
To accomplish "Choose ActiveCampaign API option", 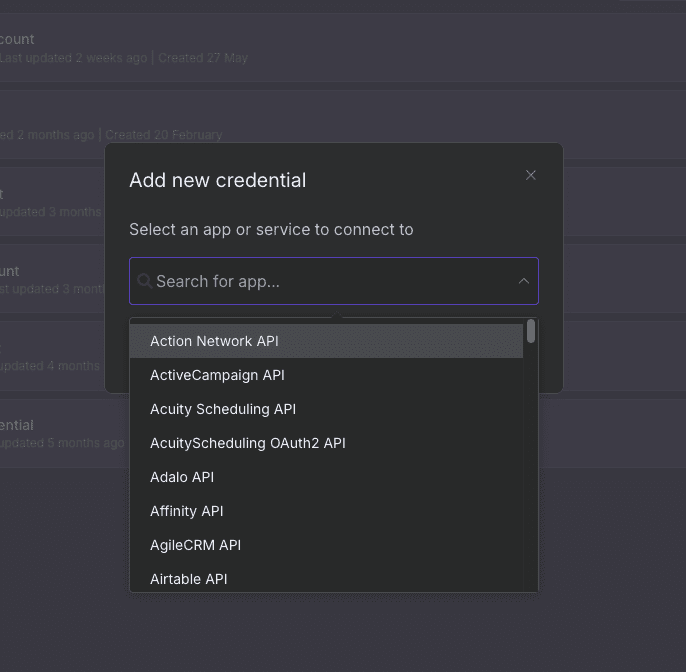I will 217,375.
